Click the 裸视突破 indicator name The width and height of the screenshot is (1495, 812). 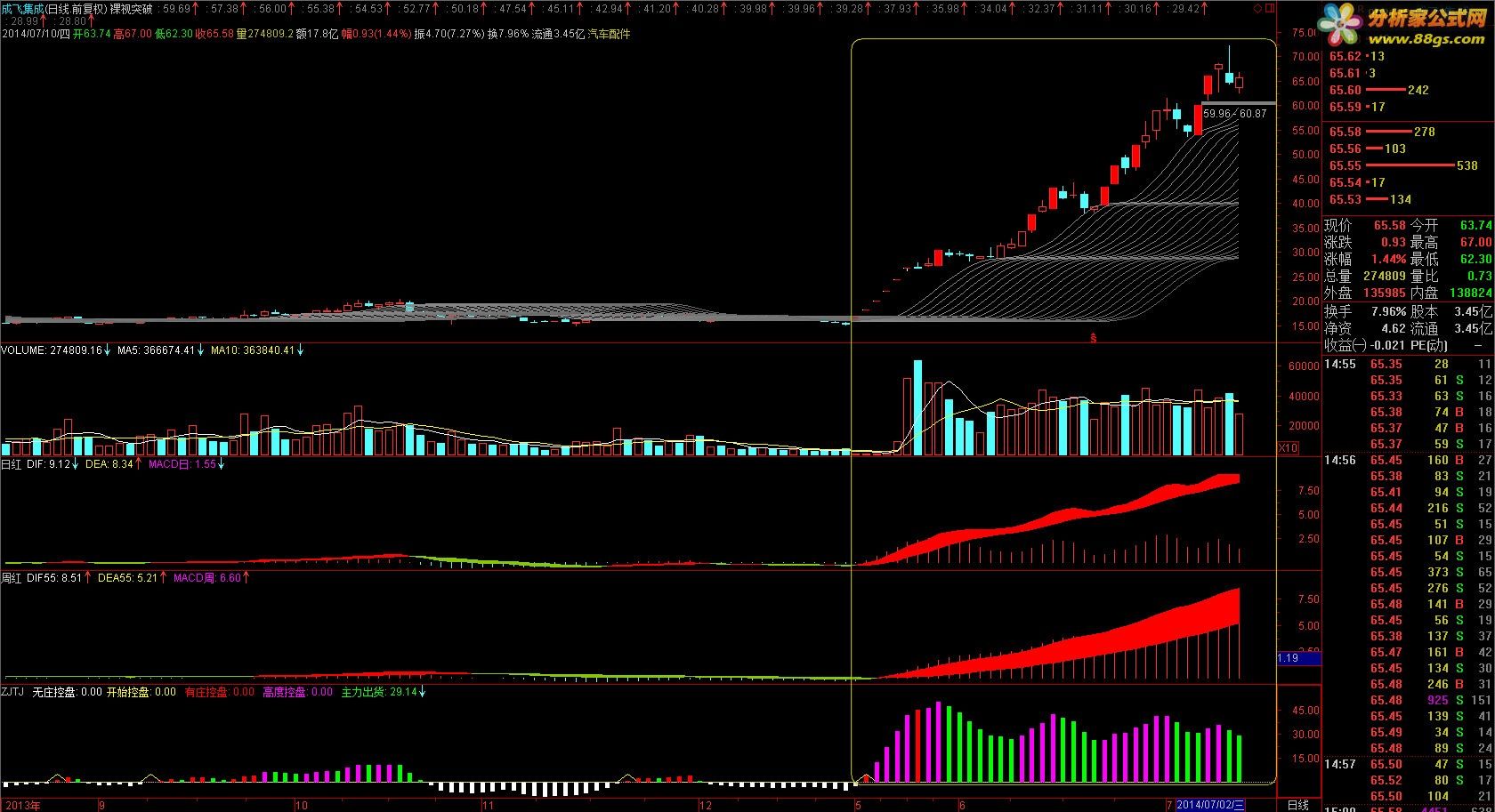click(131, 8)
